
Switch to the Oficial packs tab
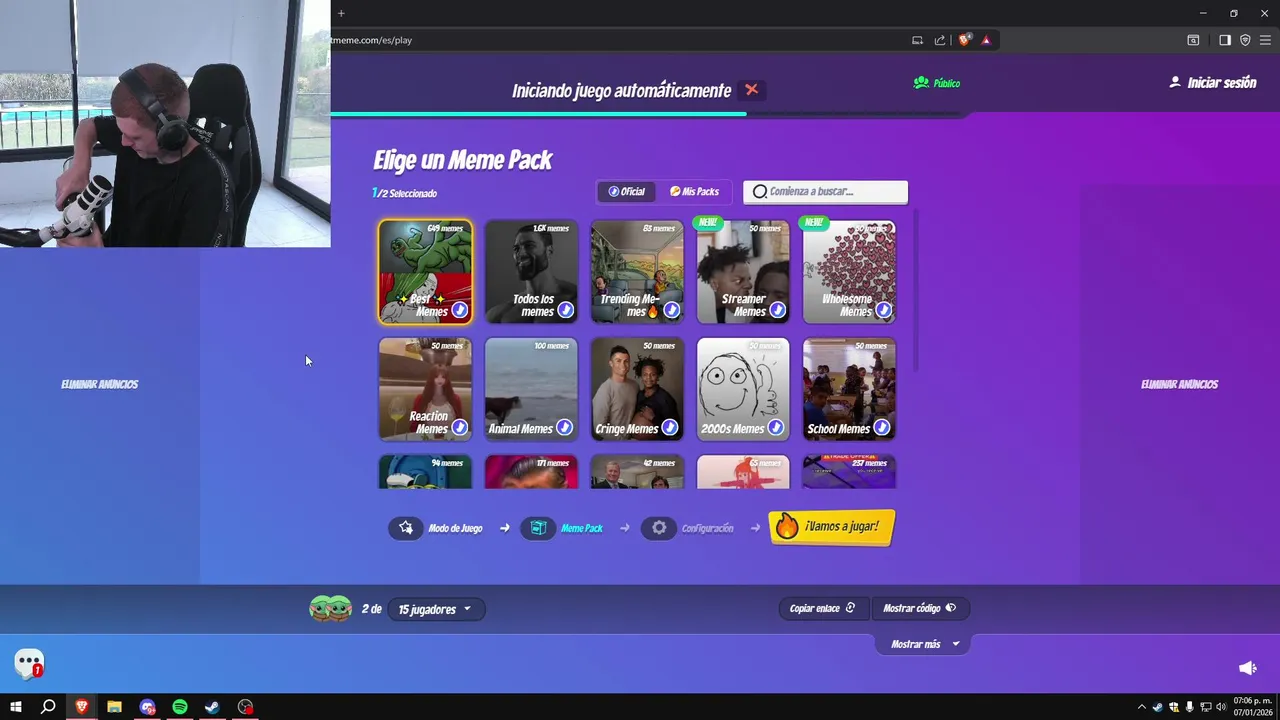(628, 191)
